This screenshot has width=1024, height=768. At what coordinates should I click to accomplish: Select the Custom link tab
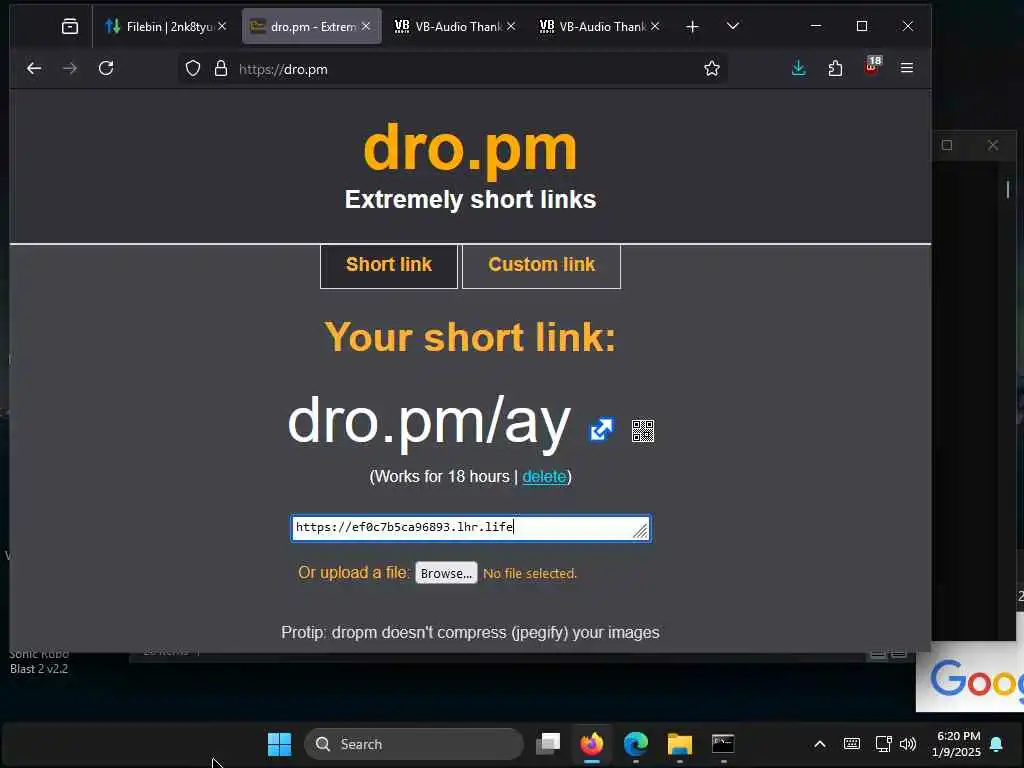(541, 265)
